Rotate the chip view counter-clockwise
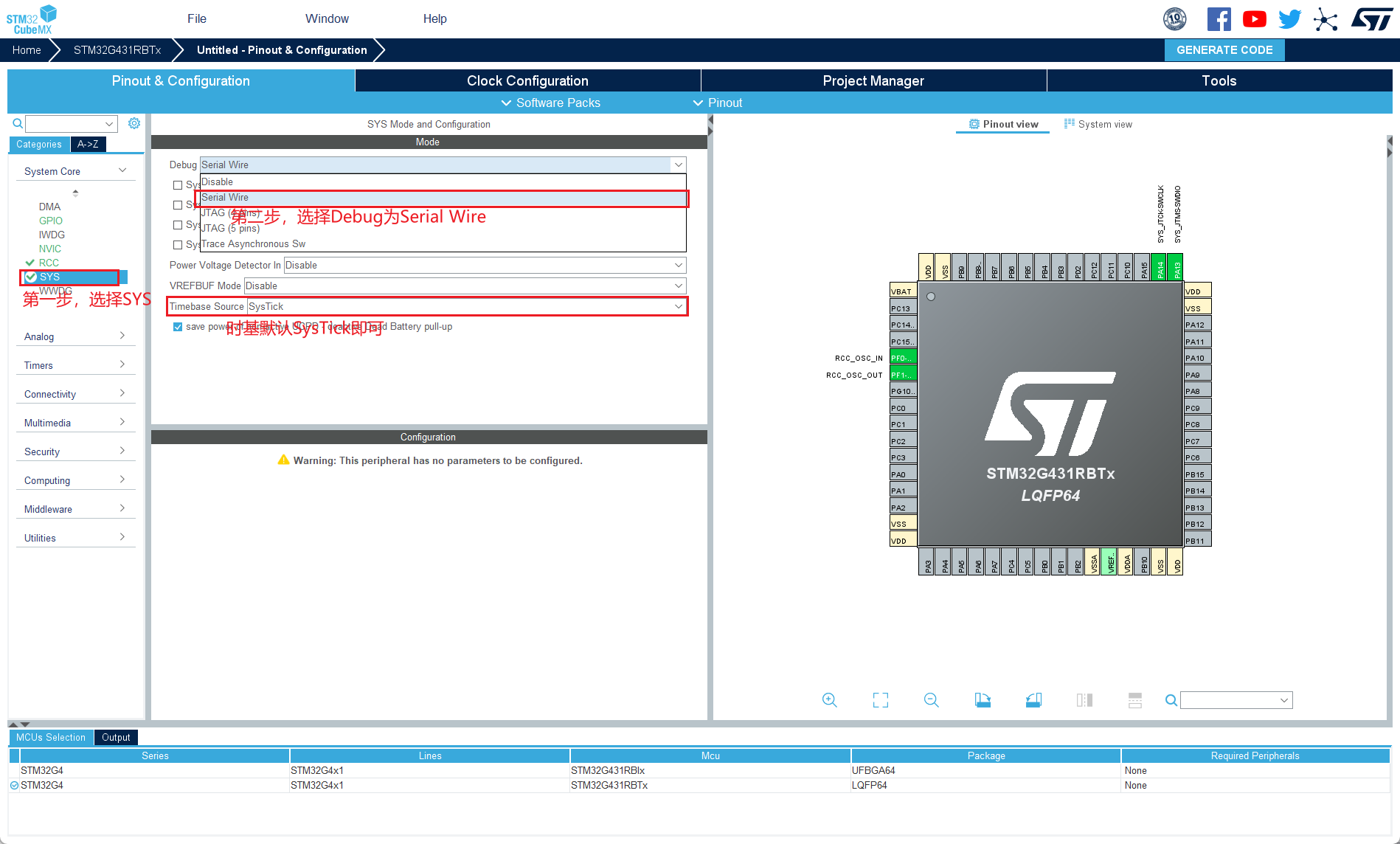Screen dimensions: 1400x844 [x=1033, y=700]
